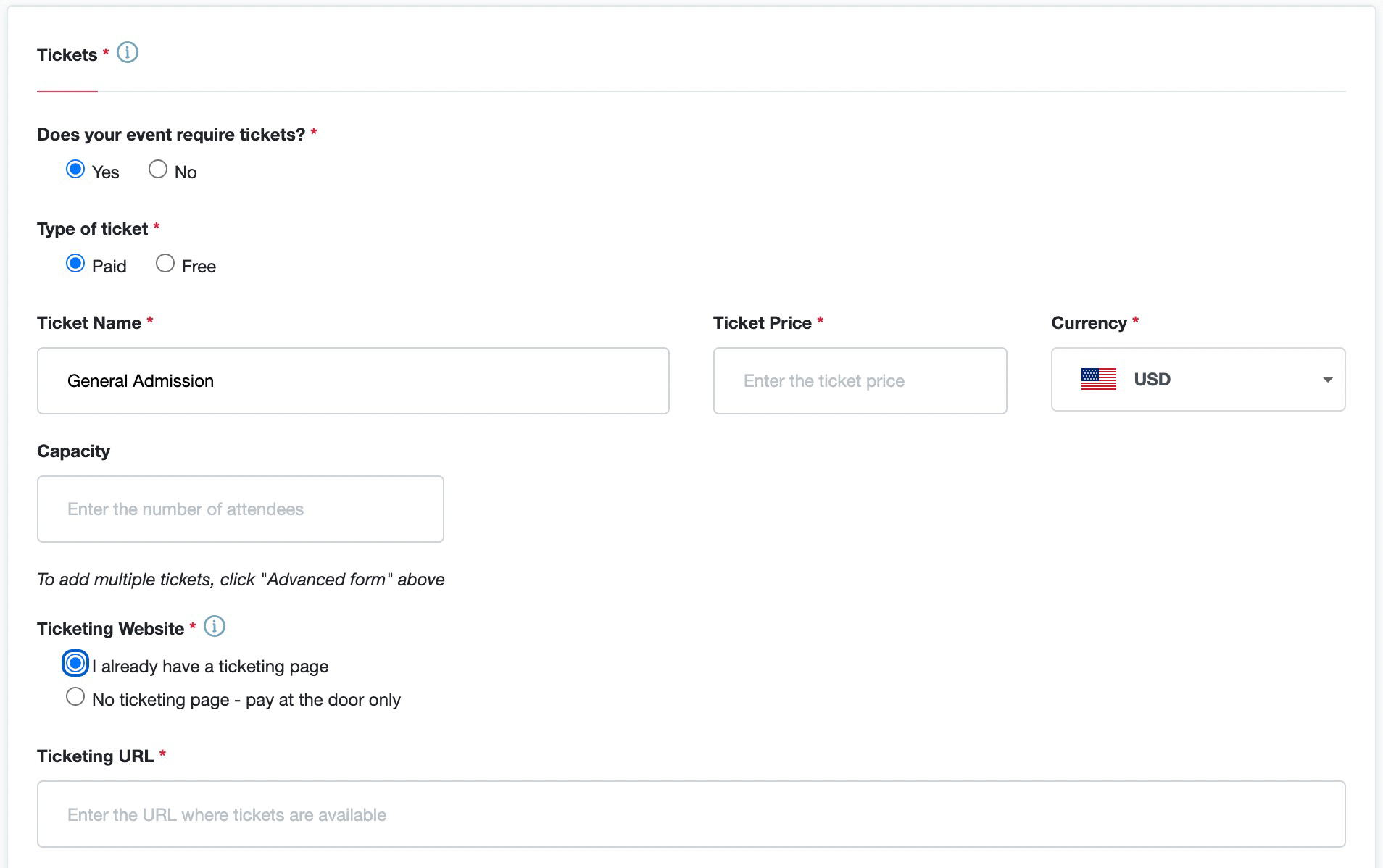Click the info icon next to Tickets heading
This screenshot has height=868, width=1383.
pyautogui.click(x=128, y=53)
